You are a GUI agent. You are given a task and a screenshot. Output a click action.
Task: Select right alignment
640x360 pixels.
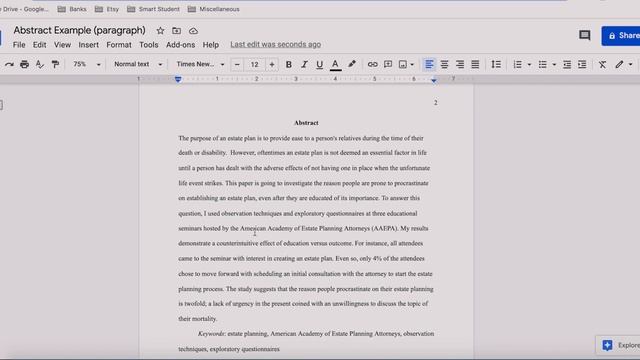460,64
